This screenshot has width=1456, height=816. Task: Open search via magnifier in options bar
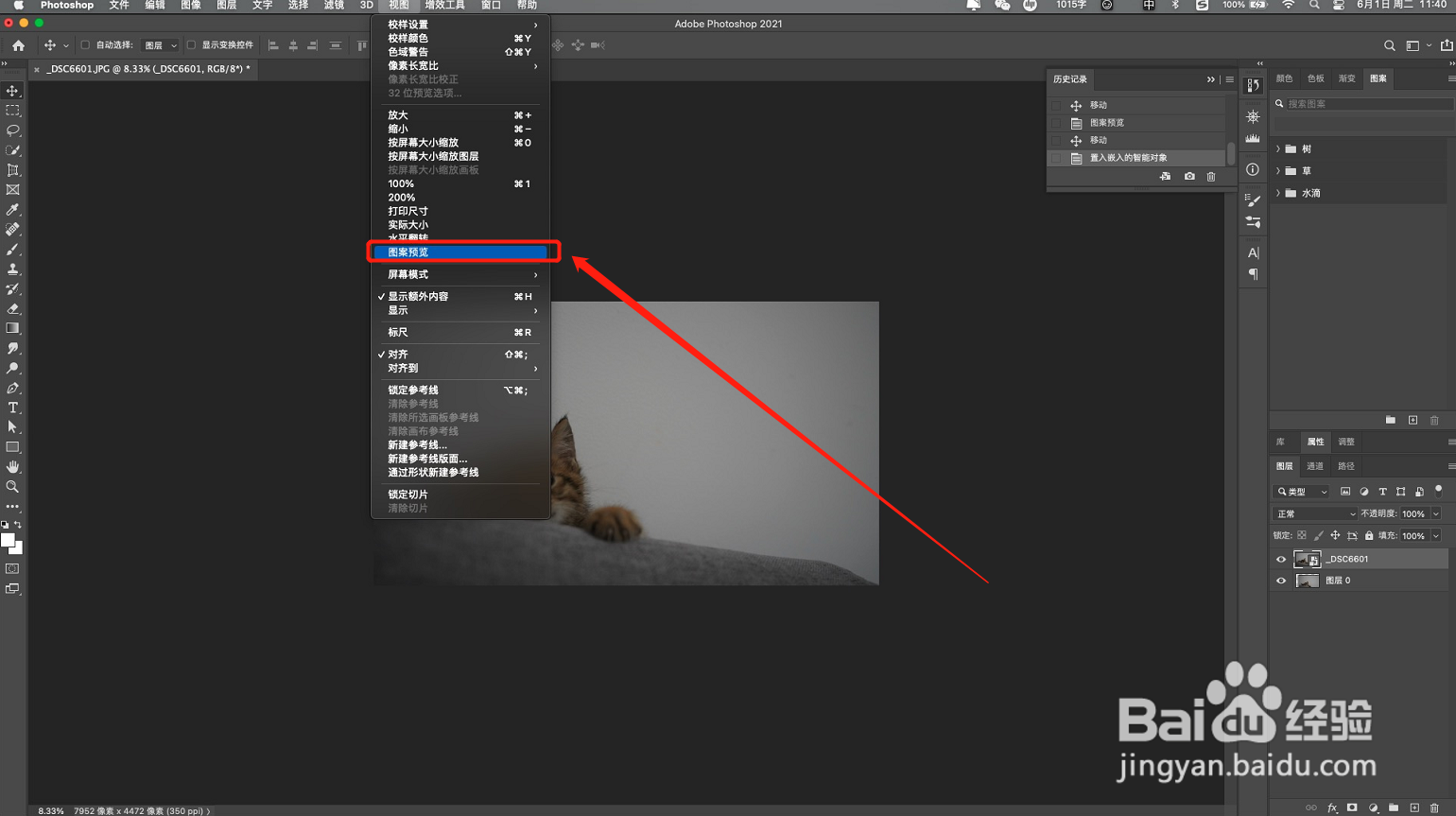[x=1389, y=45]
